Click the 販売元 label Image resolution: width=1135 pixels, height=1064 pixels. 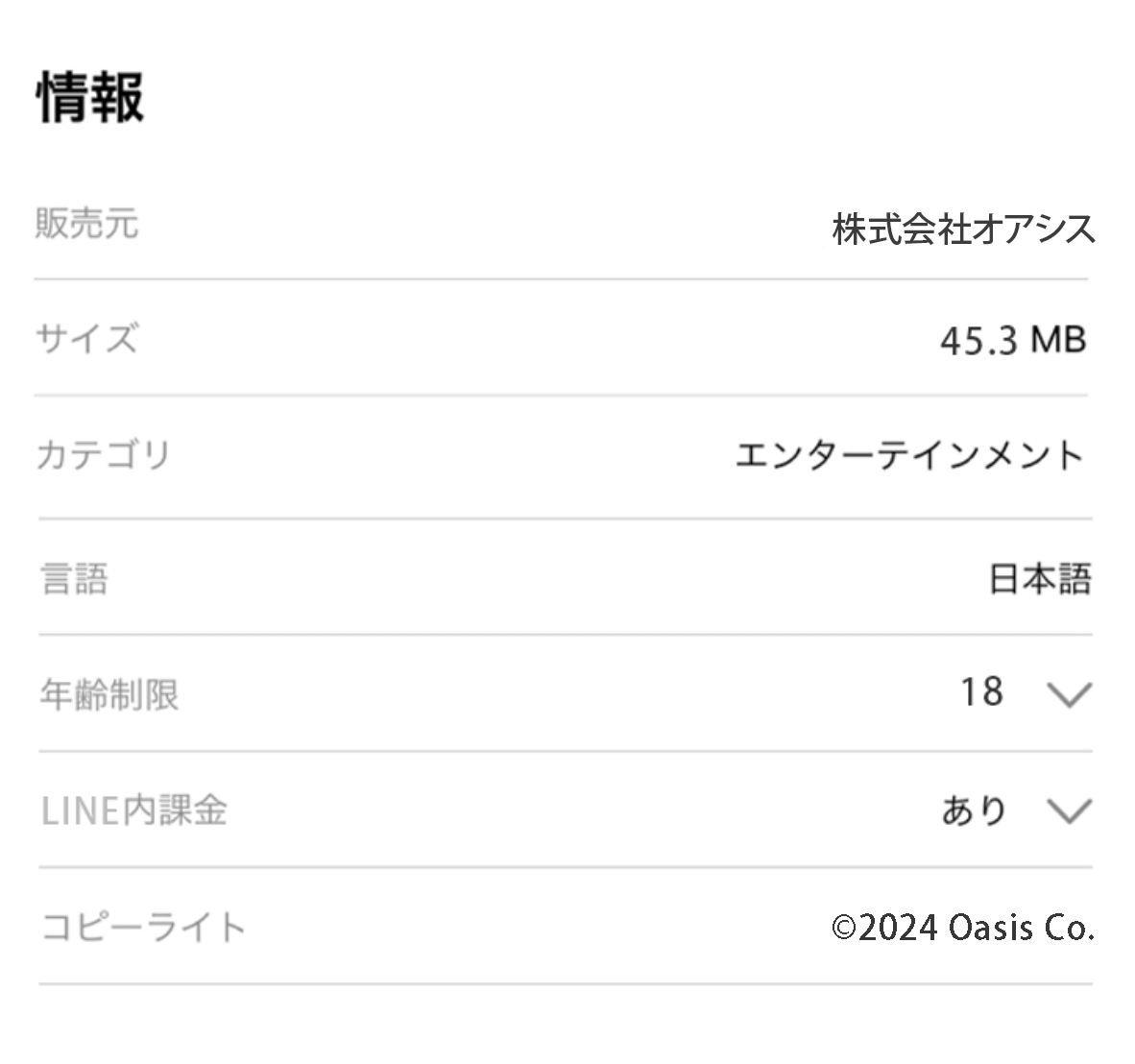click(87, 224)
